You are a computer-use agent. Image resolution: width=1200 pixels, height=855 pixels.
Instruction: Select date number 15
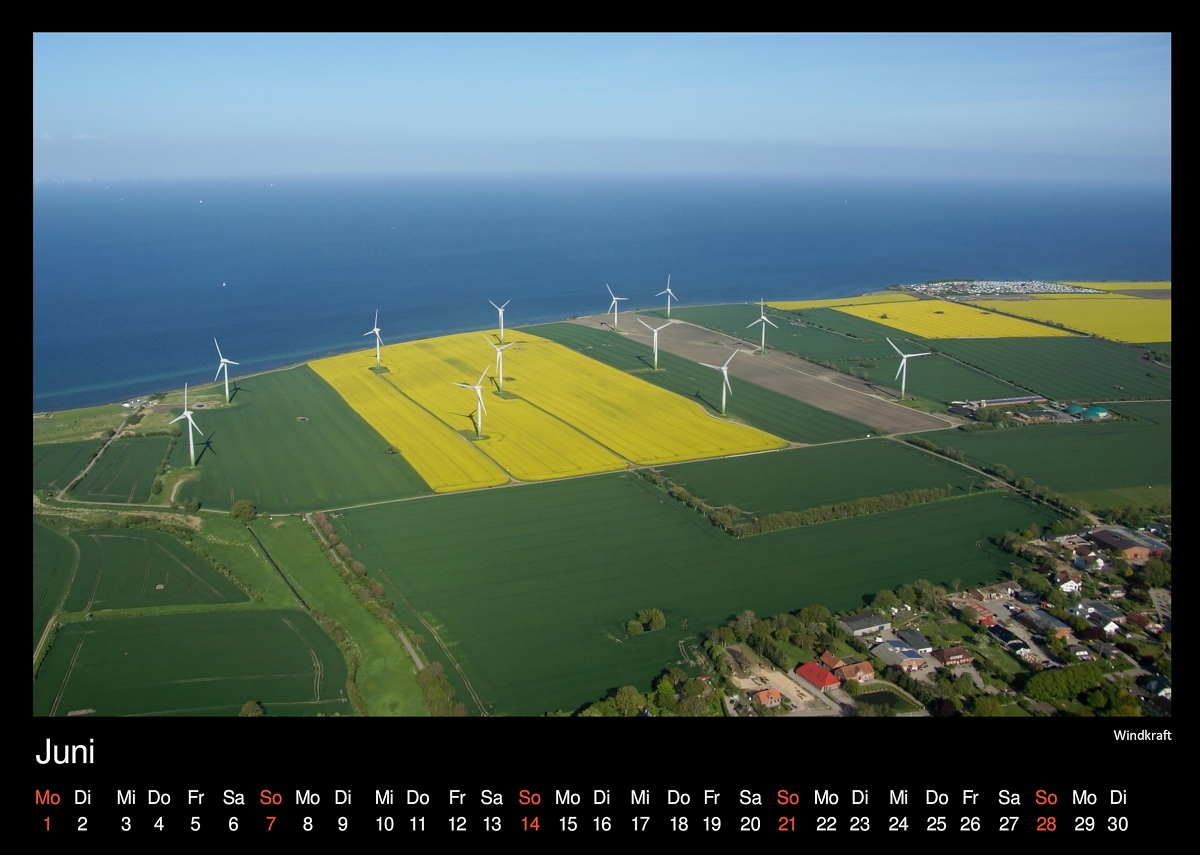pos(568,824)
